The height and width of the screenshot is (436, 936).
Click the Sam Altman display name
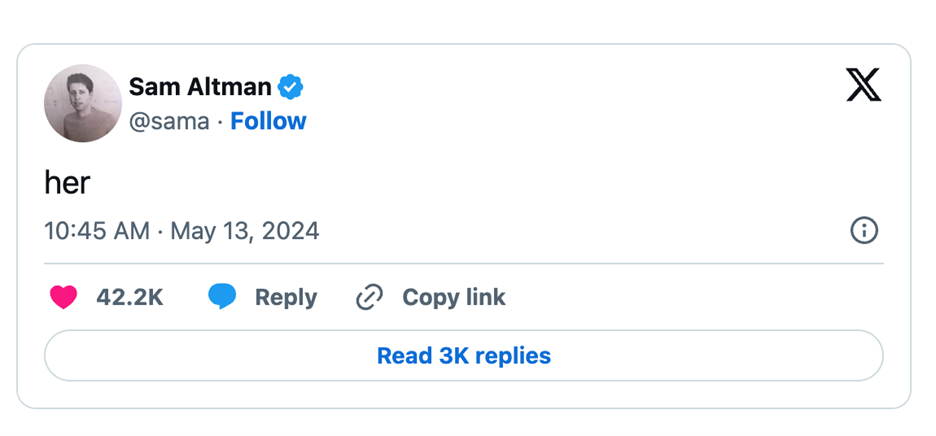pyautogui.click(x=200, y=87)
